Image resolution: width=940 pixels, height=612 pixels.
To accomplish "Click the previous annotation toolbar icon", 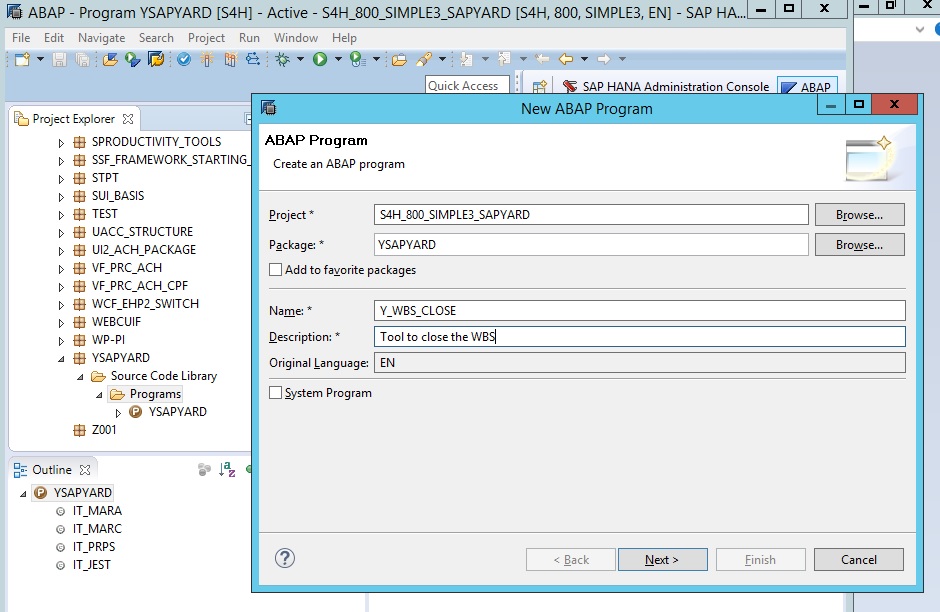I will (504, 59).
